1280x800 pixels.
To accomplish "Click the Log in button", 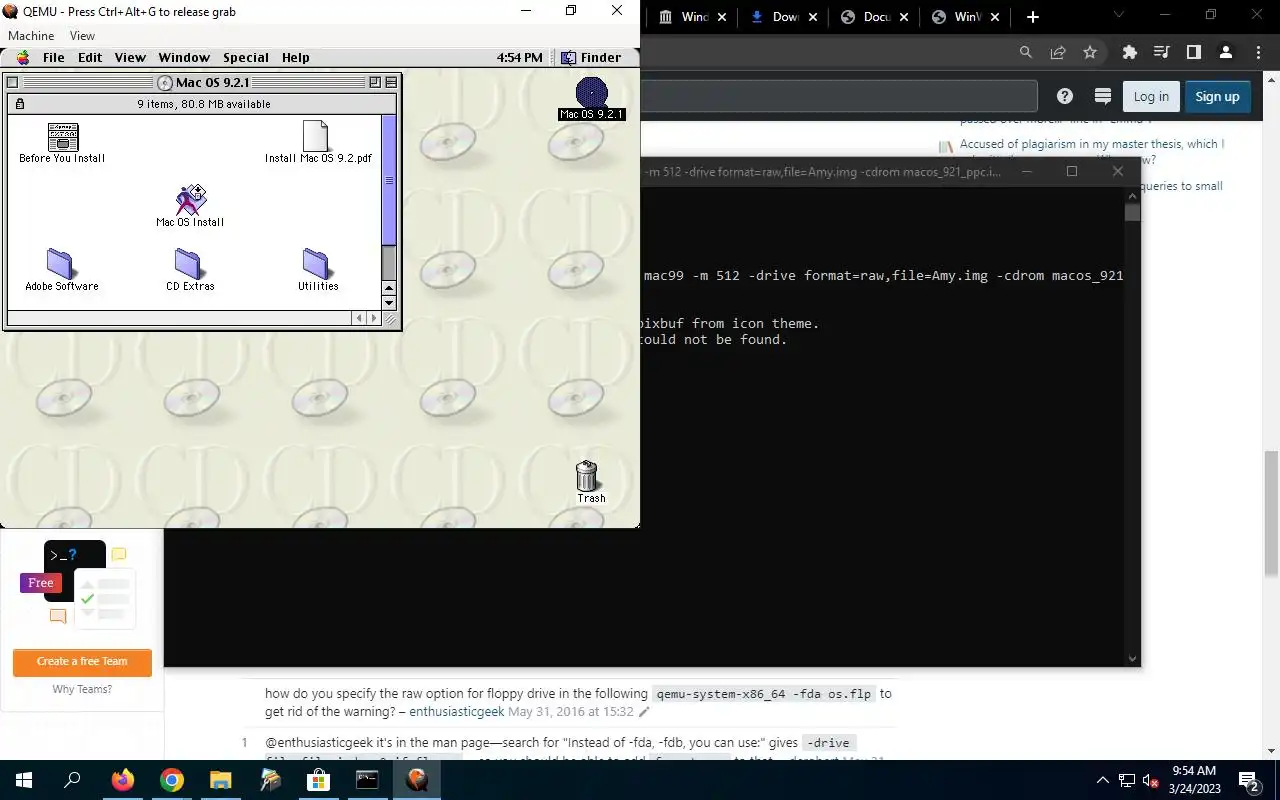I will pyautogui.click(x=1151, y=96).
